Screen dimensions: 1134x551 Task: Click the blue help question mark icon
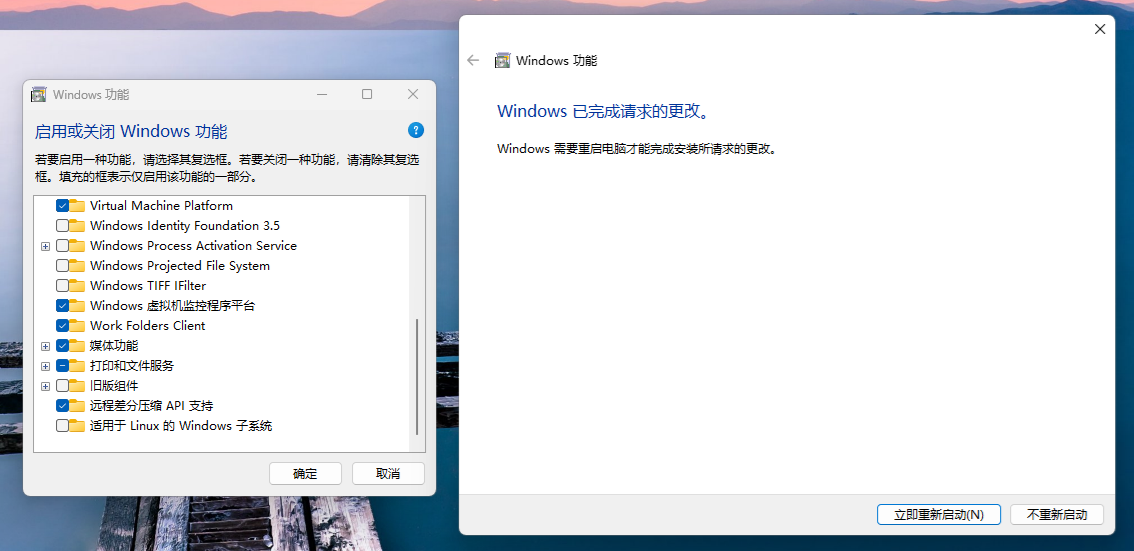click(x=416, y=130)
